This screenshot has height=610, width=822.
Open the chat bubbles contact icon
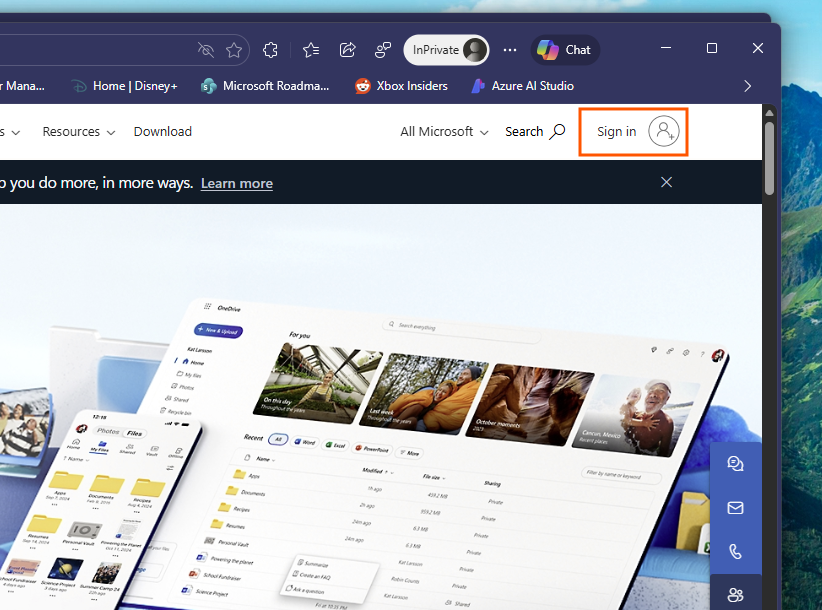(x=736, y=464)
